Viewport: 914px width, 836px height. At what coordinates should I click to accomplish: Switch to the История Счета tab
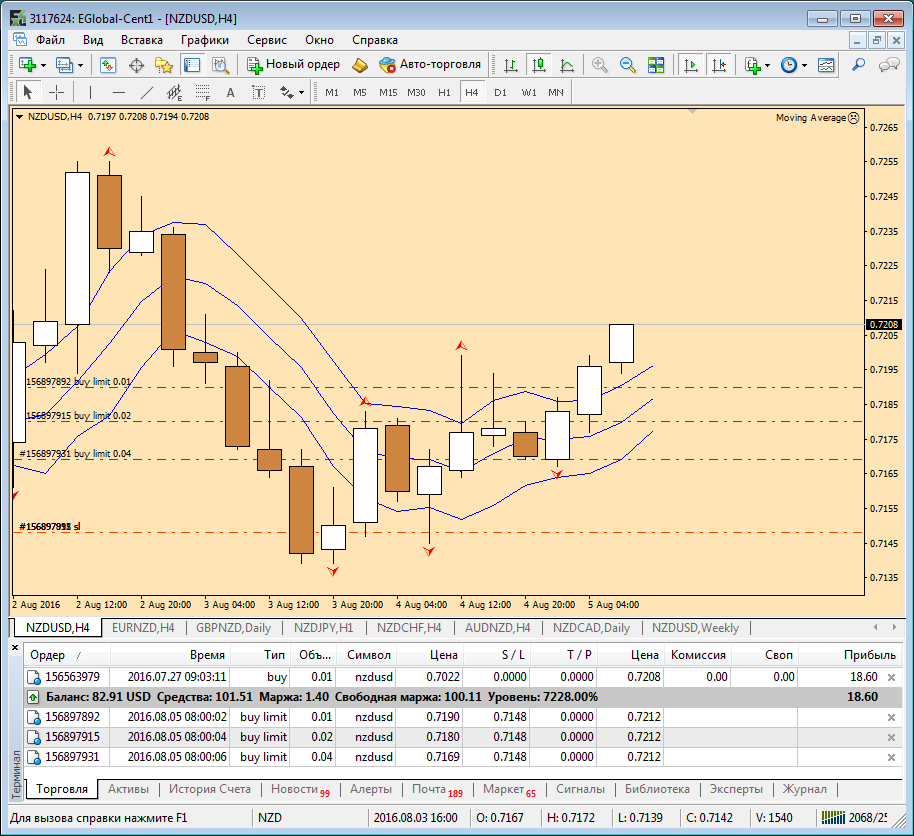[x=210, y=789]
